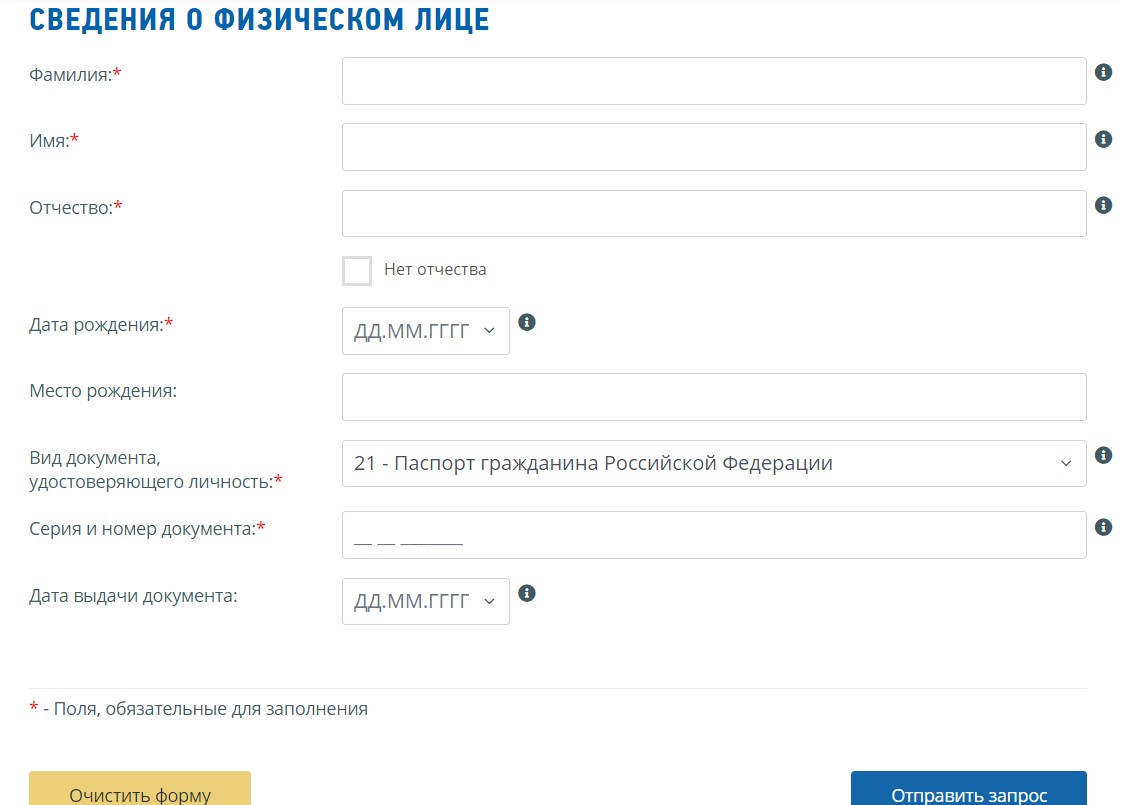Enable the Нет отчества checkbox

[357, 271]
